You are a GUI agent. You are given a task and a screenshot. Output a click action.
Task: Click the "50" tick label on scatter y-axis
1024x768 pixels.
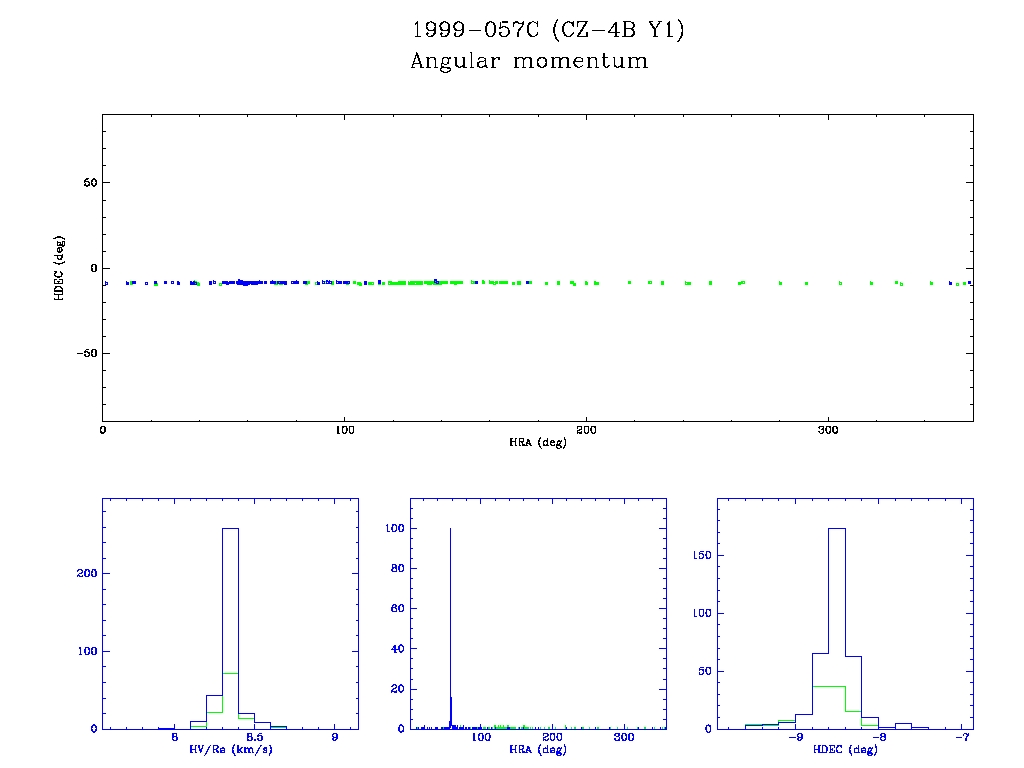(88, 183)
